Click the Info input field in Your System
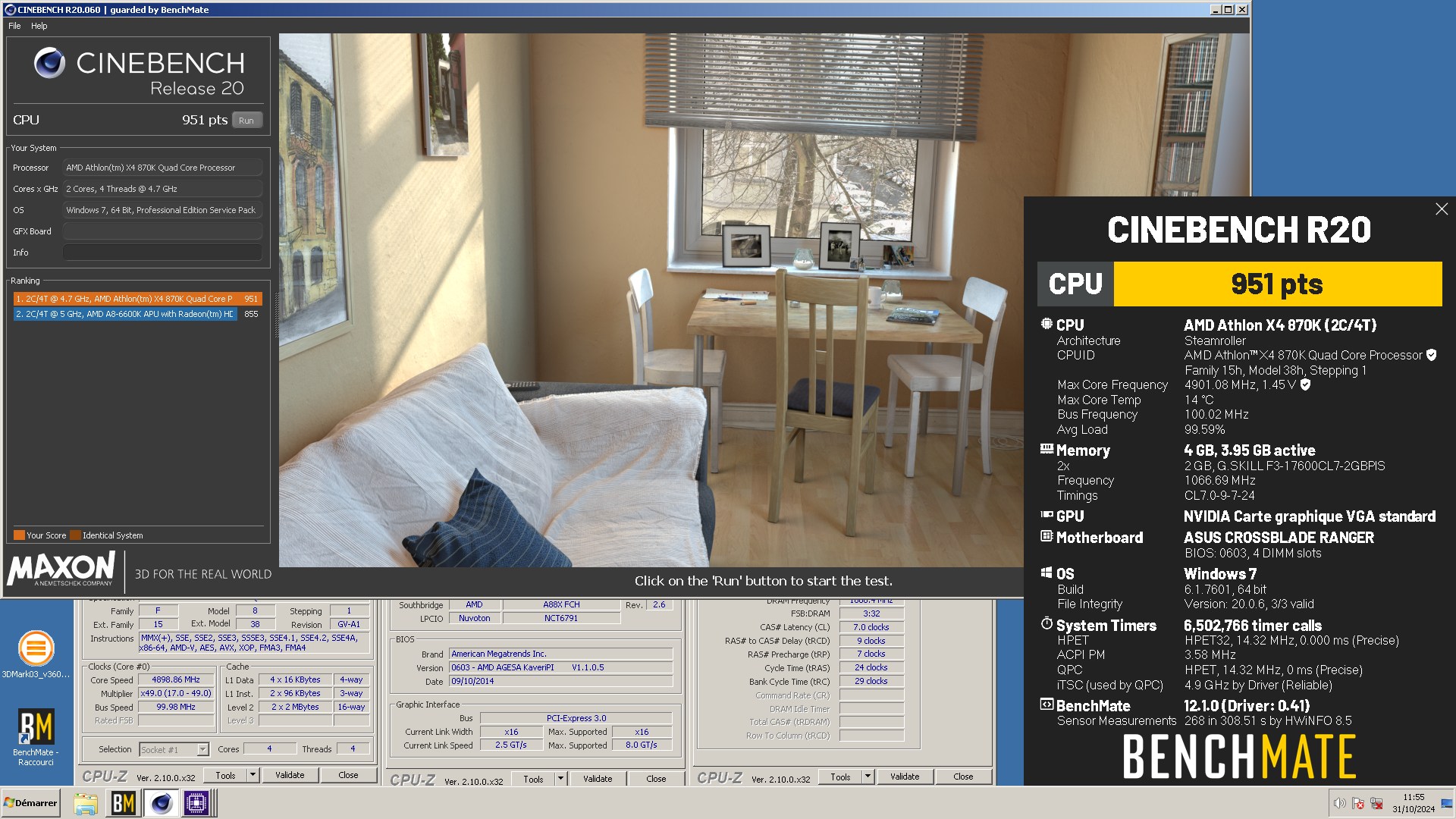This screenshot has width=1456, height=819. (x=162, y=253)
